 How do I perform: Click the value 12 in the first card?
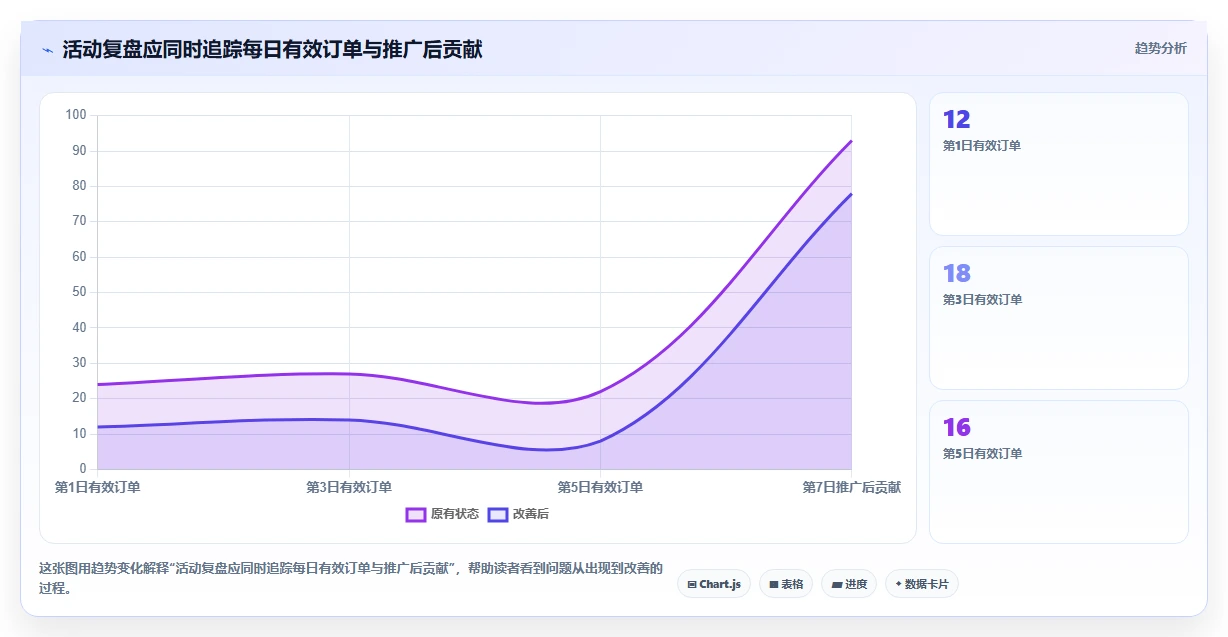tap(956, 120)
